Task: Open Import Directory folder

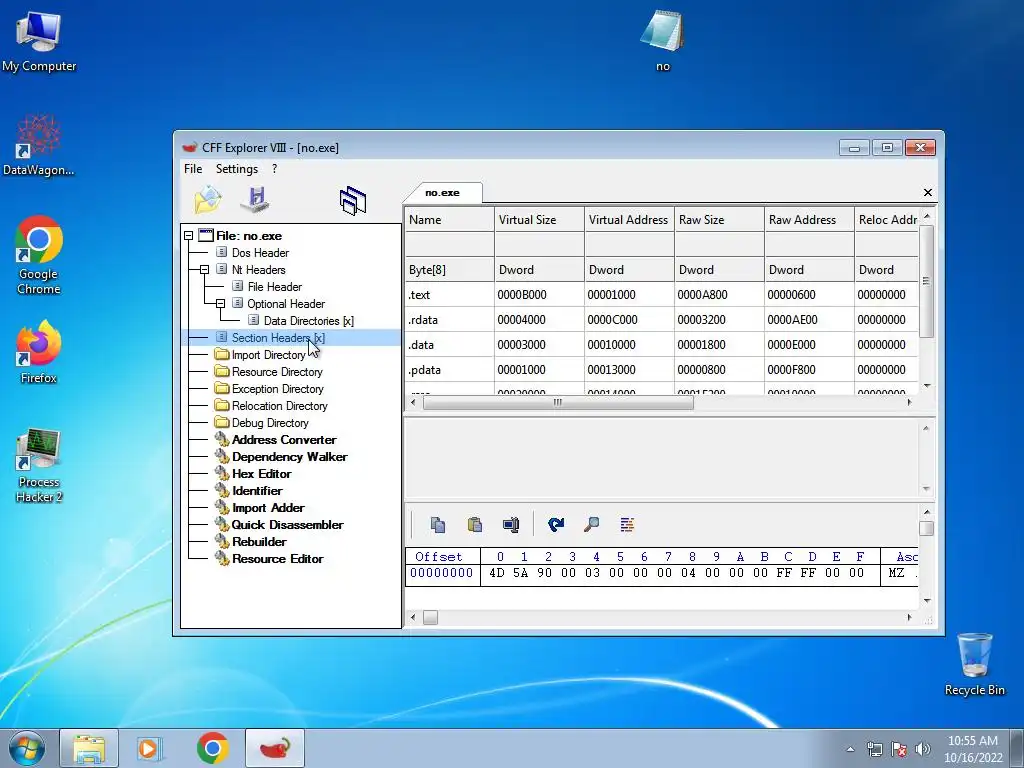Action: click(268, 355)
